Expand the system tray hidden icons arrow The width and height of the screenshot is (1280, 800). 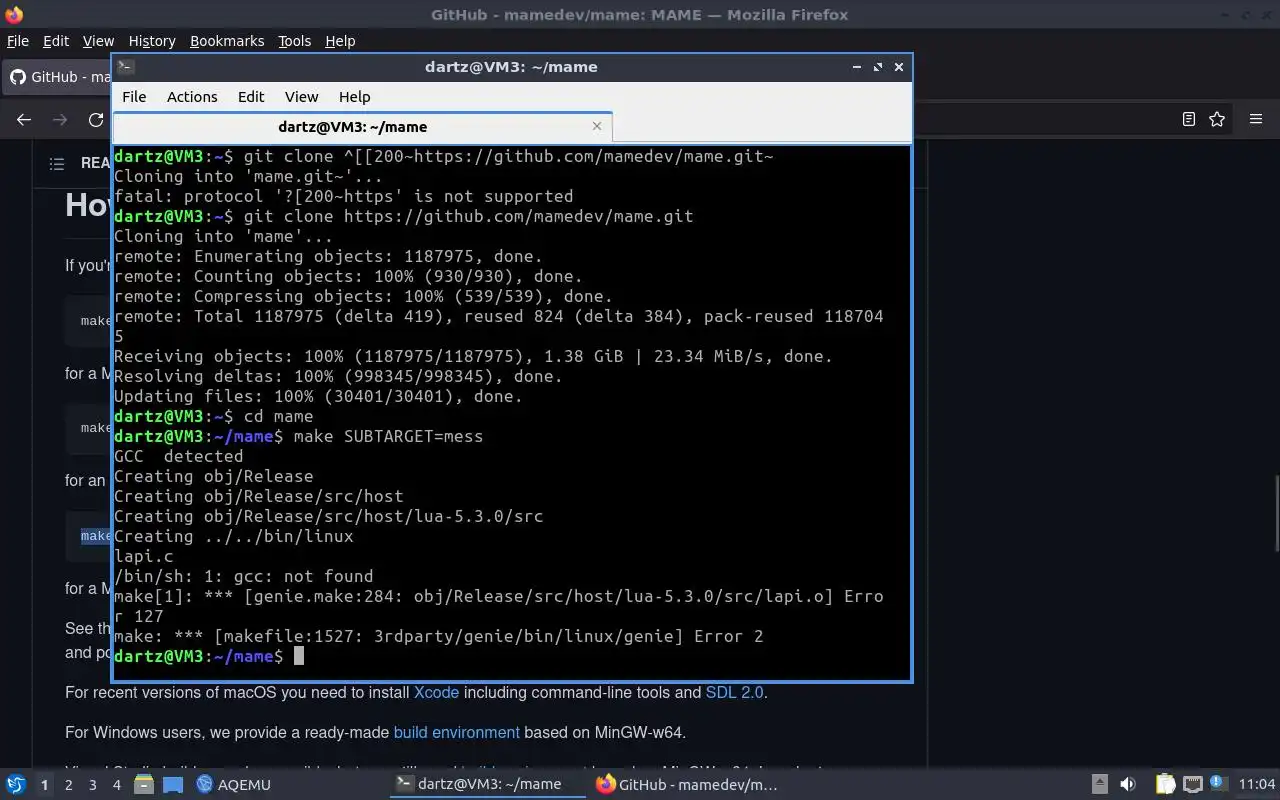(1099, 784)
